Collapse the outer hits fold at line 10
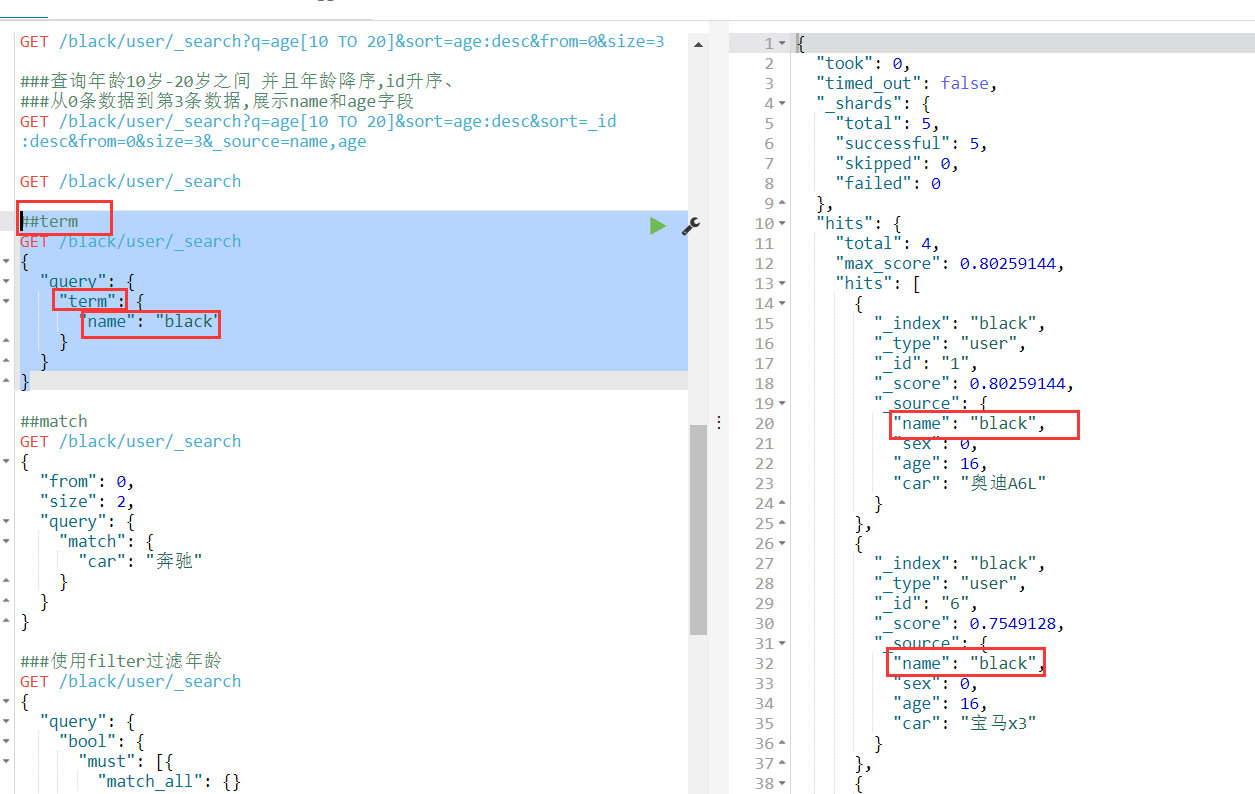 coord(782,224)
